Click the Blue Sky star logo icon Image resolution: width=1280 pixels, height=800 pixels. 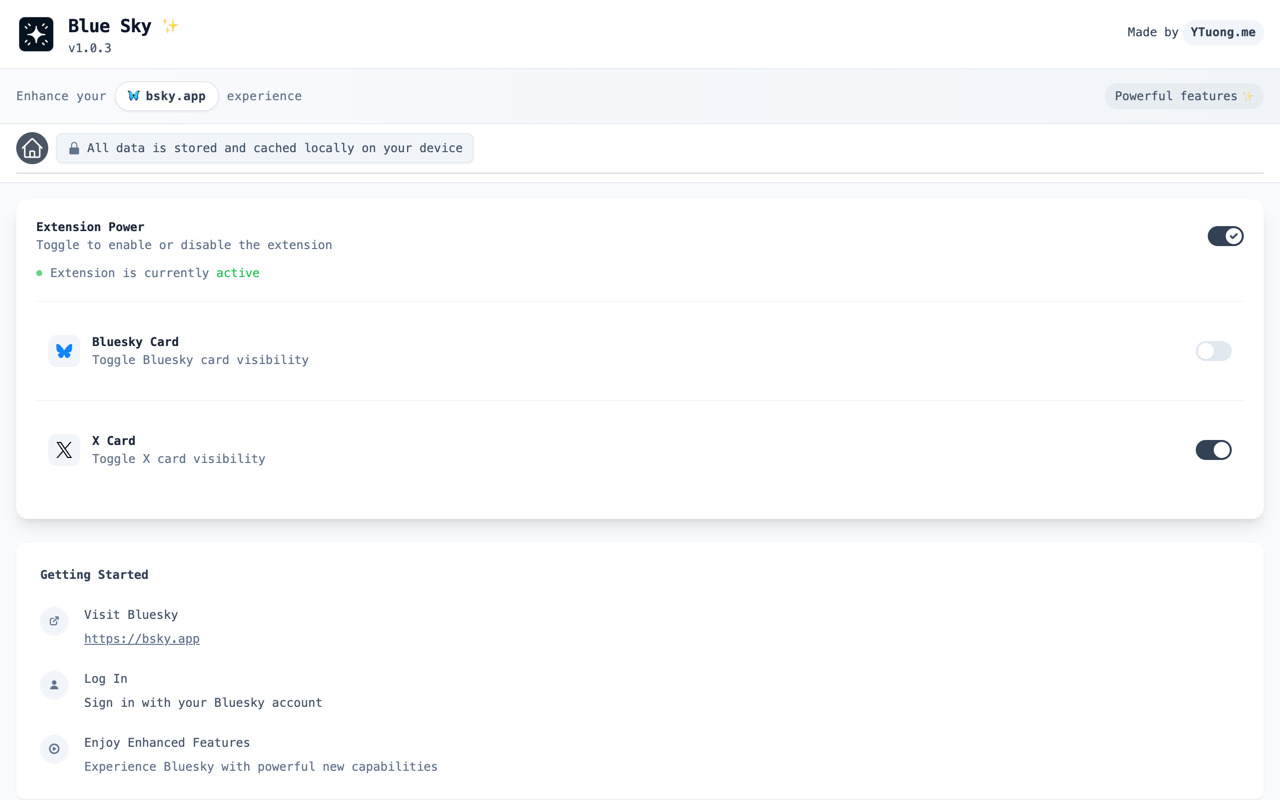tap(36, 34)
